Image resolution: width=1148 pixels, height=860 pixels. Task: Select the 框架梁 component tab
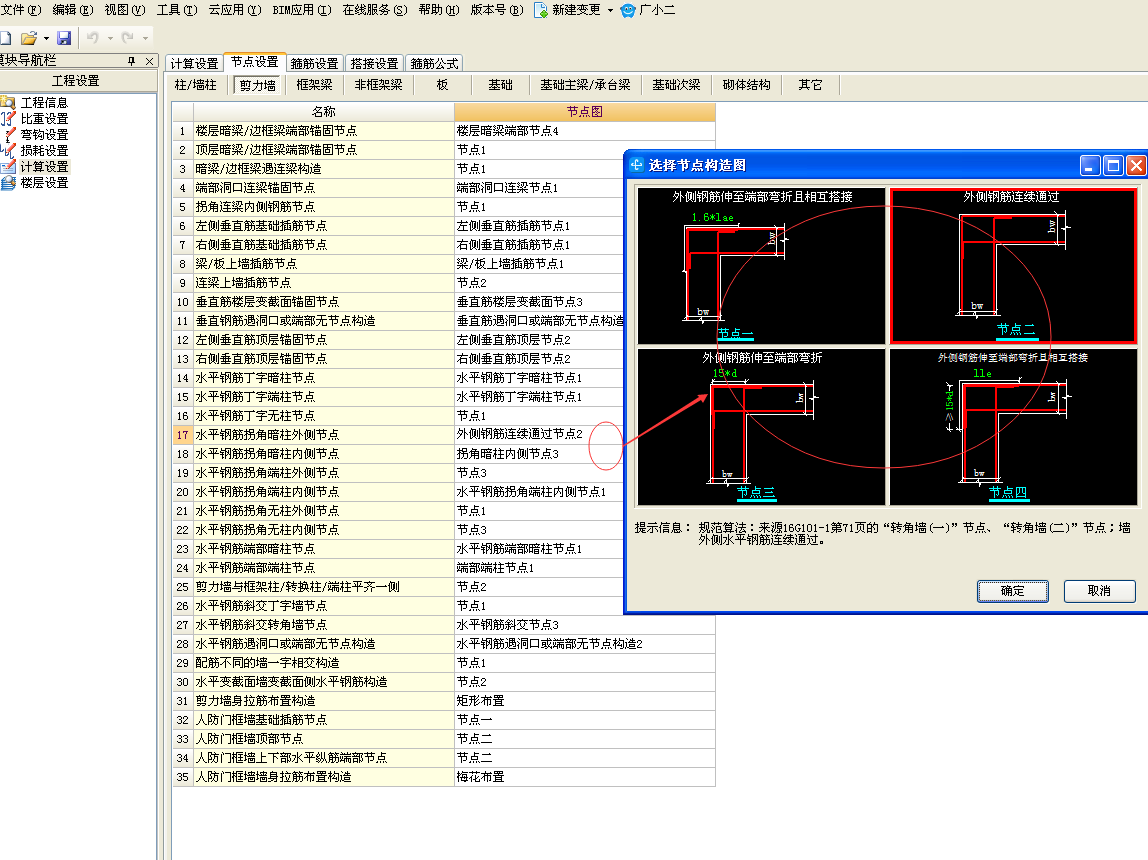pos(314,85)
